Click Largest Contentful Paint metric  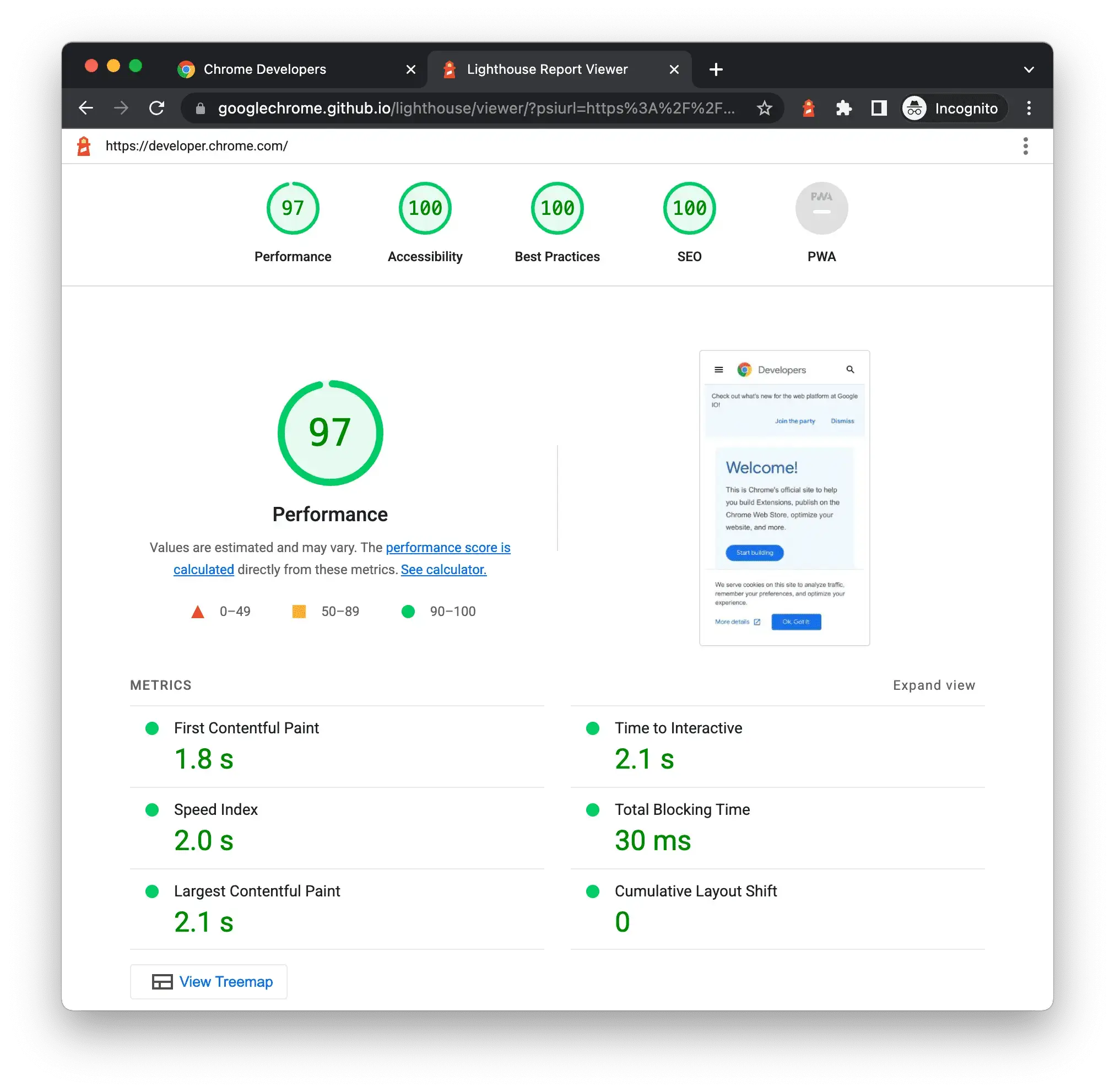(x=257, y=891)
